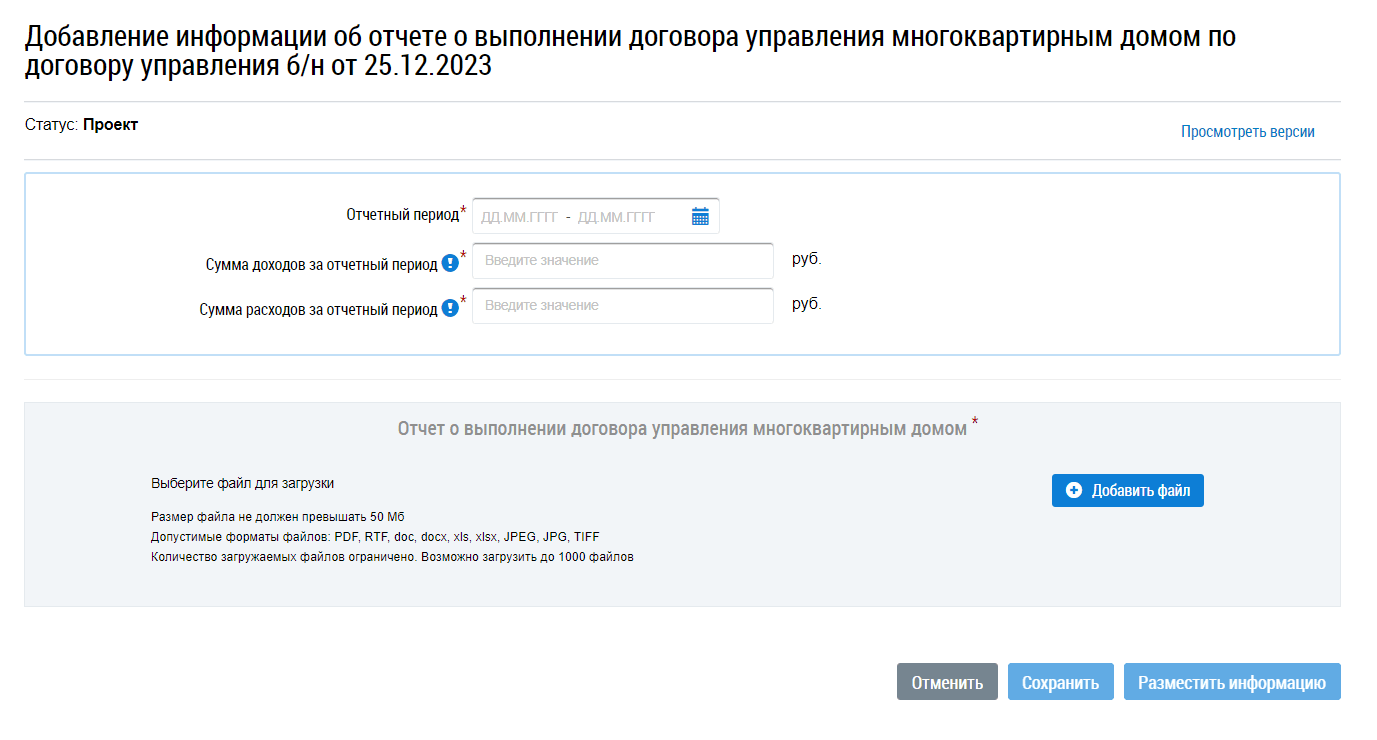Click the Допустимые форматы файлов hint line

375,537
